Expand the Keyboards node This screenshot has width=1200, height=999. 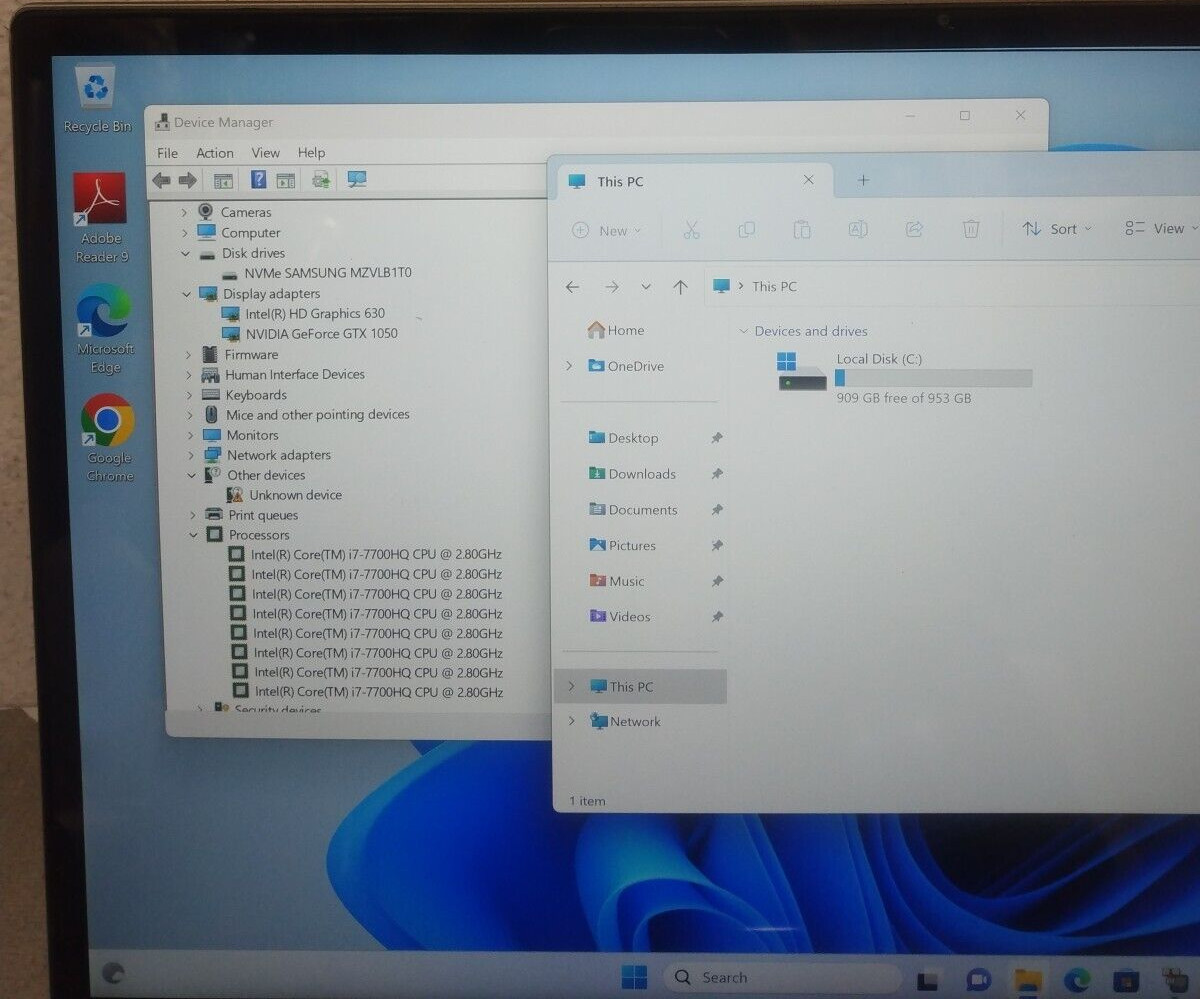pos(189,395)
